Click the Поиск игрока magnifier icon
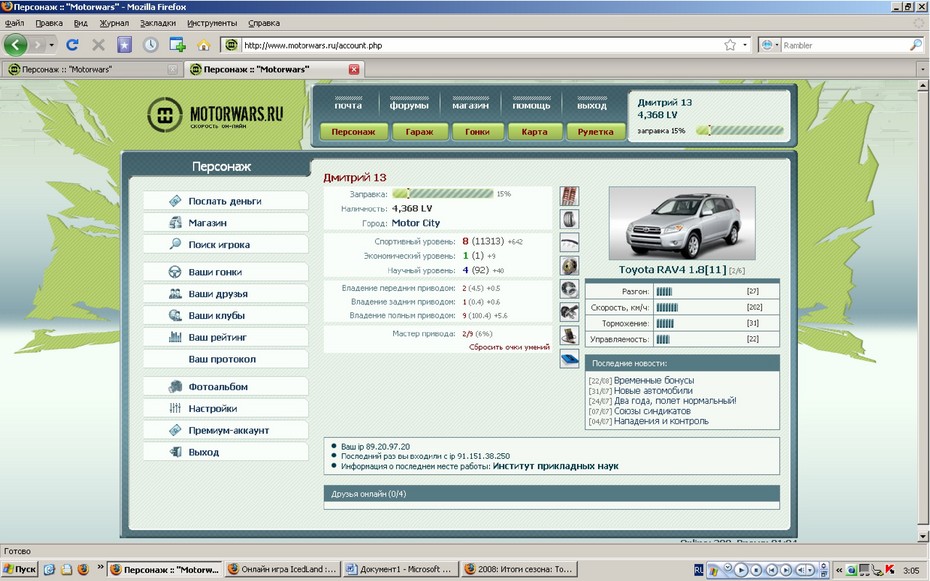 point(175,244)
